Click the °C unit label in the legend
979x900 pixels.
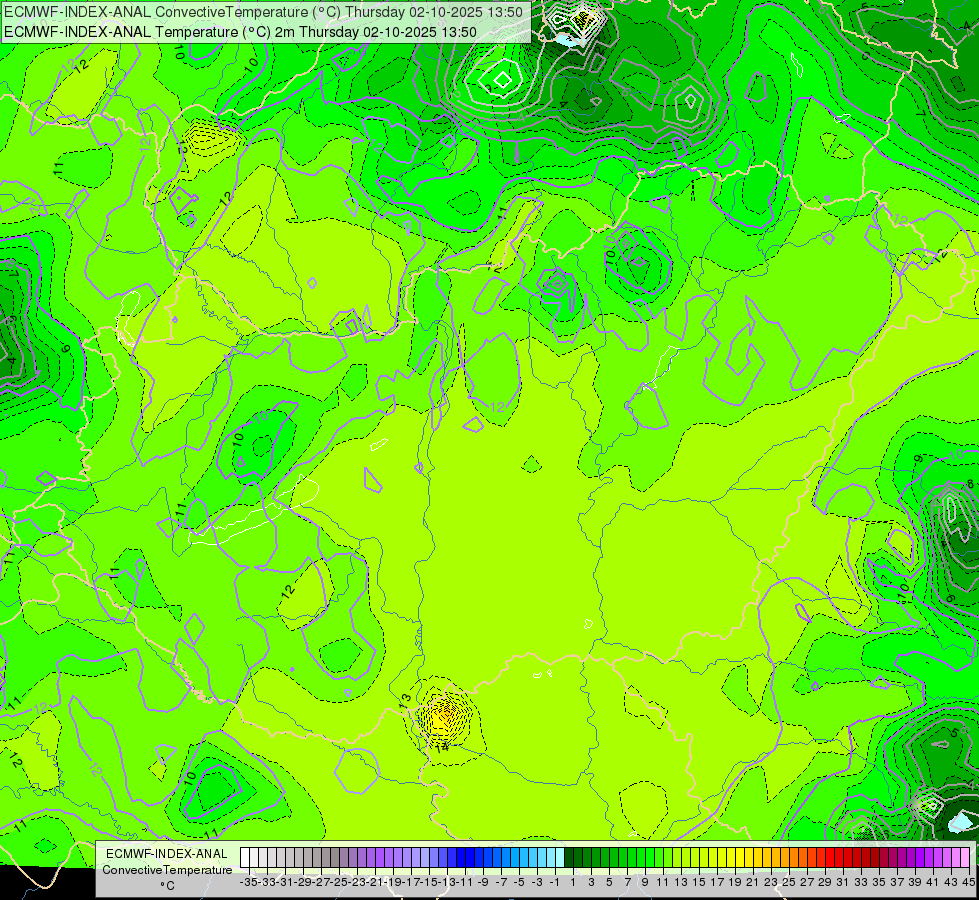pos(167,886)
